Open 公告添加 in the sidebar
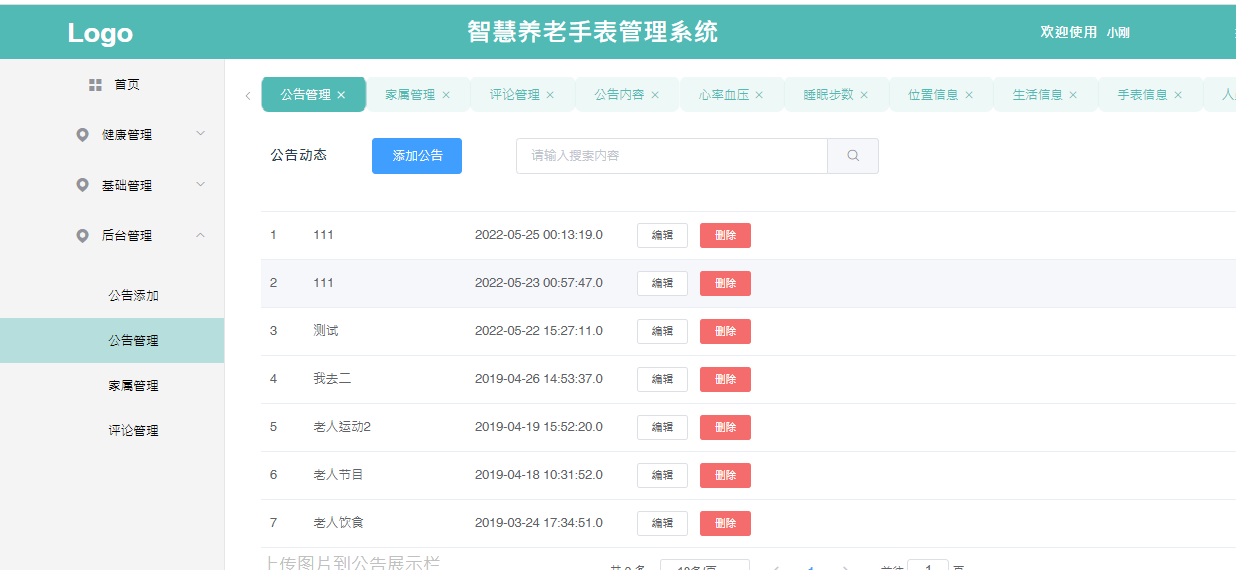 [133, 296]
